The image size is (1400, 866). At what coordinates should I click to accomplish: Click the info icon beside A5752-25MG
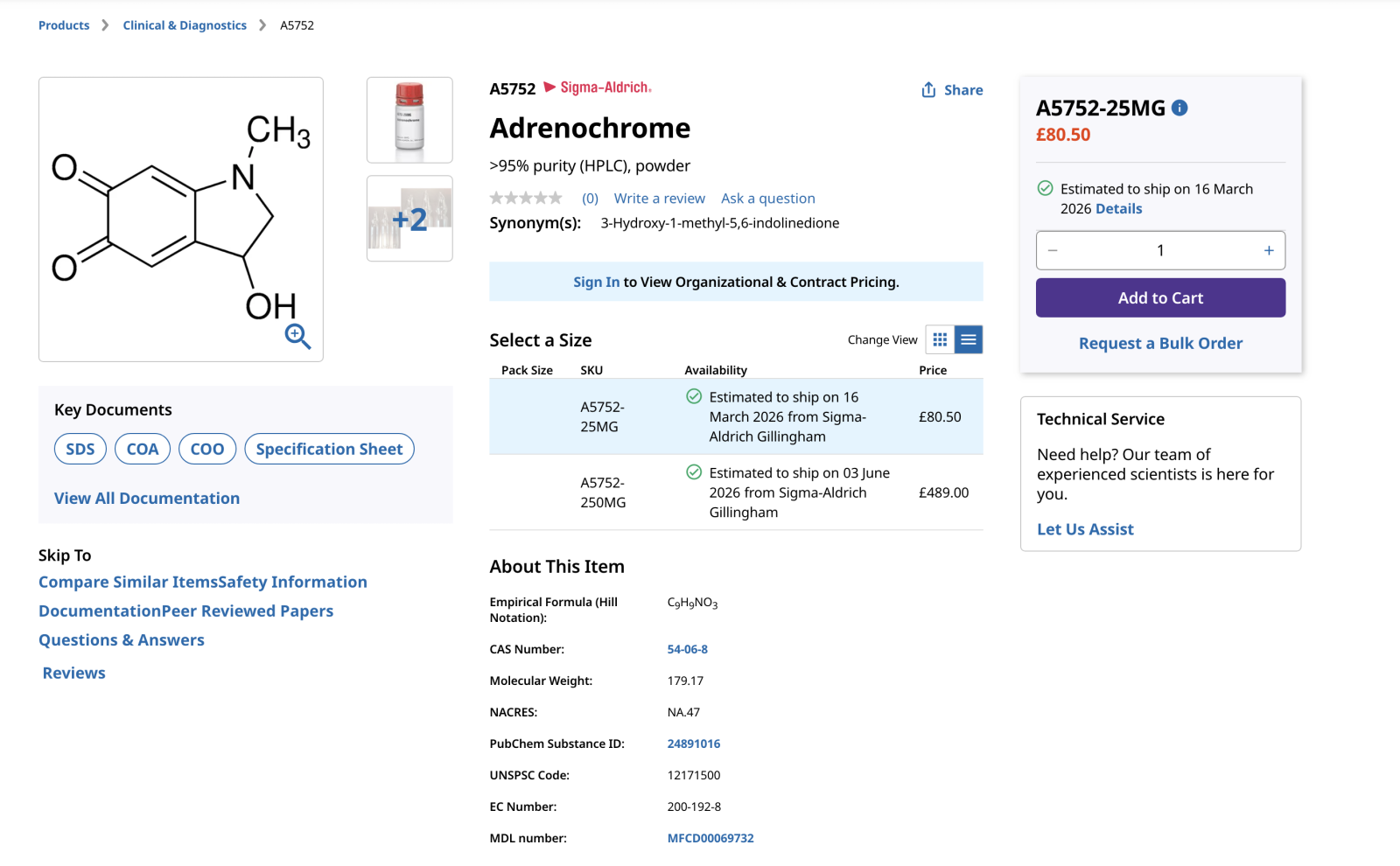point(1179,108)
